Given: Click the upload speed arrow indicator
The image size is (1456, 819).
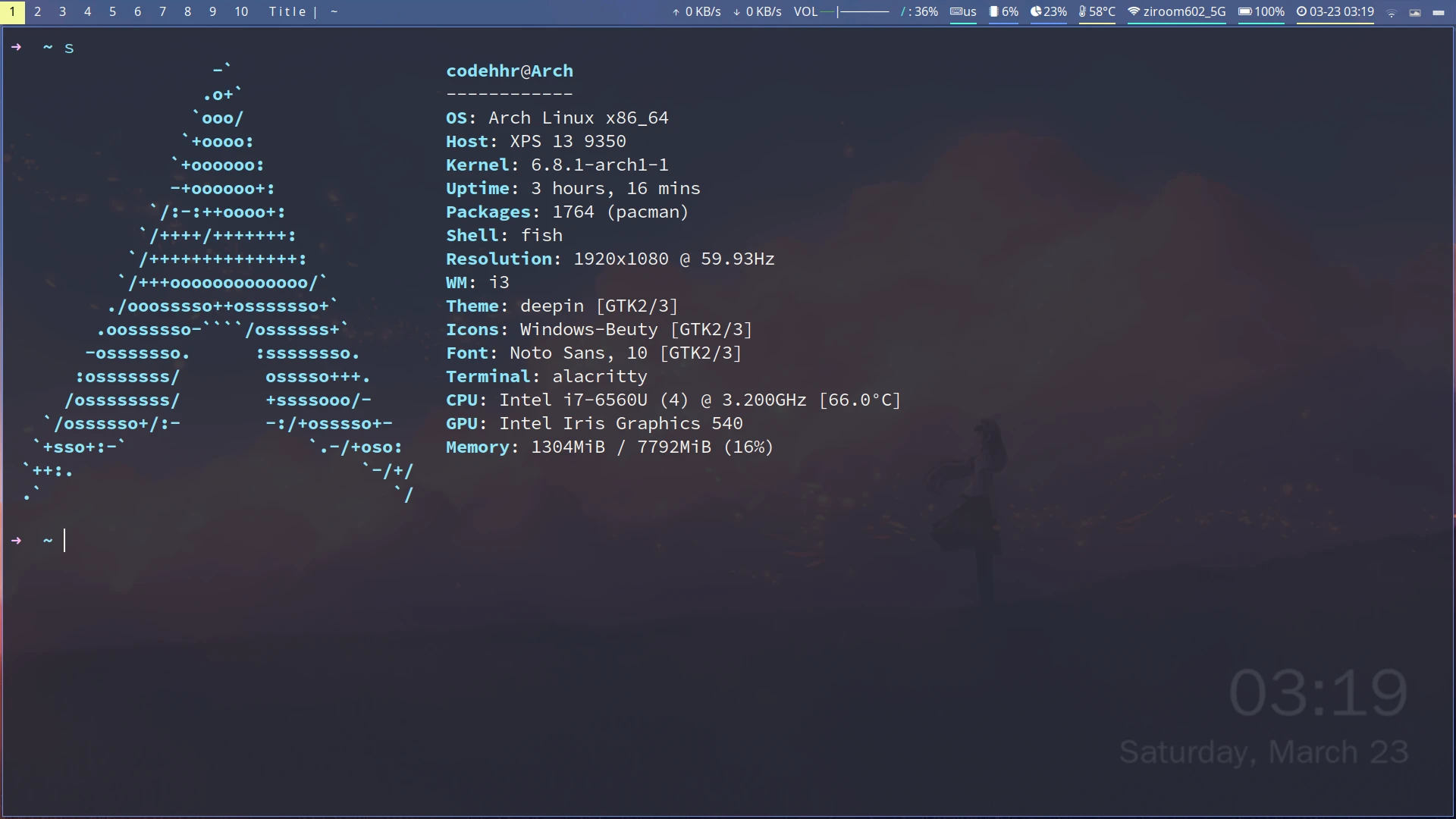Looking at the screenshot, I should click(x=676, y=11).
